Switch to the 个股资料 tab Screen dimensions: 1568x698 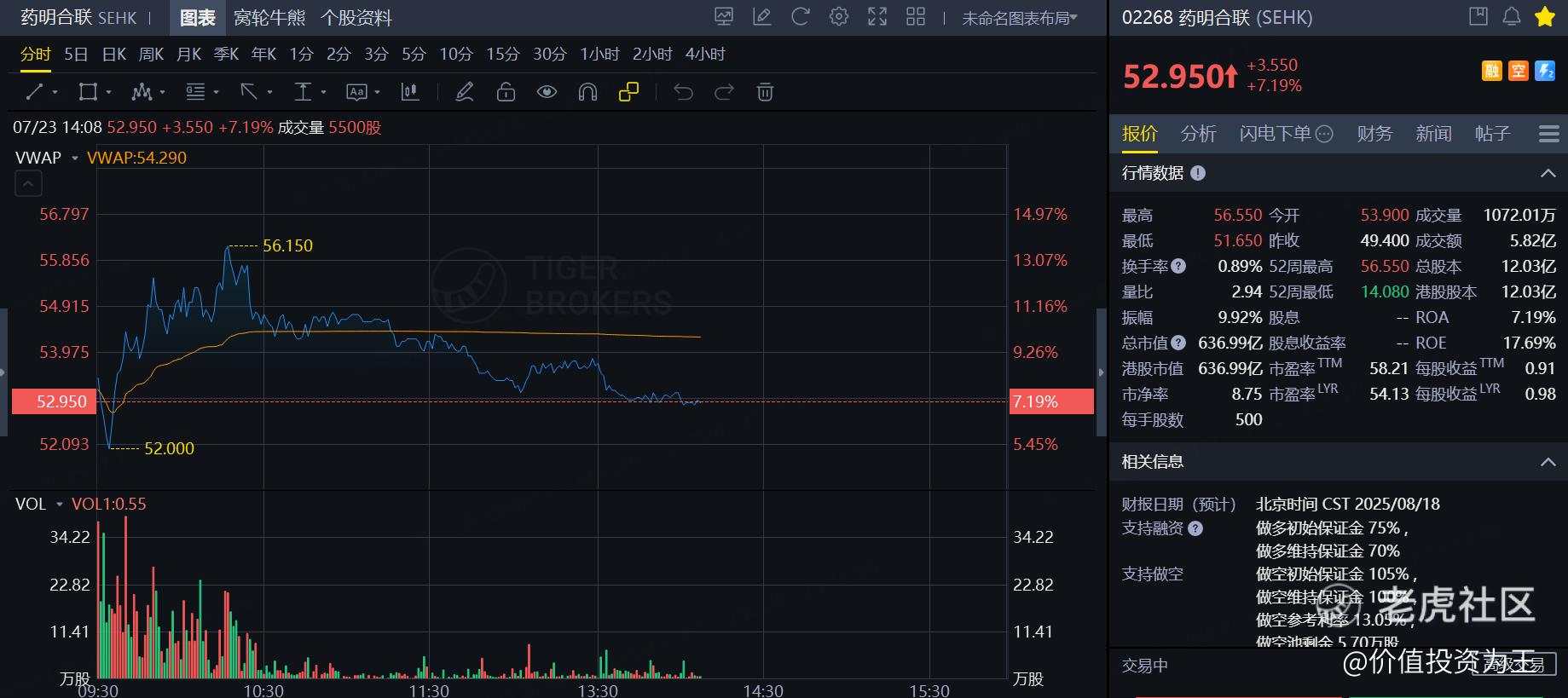356,18
